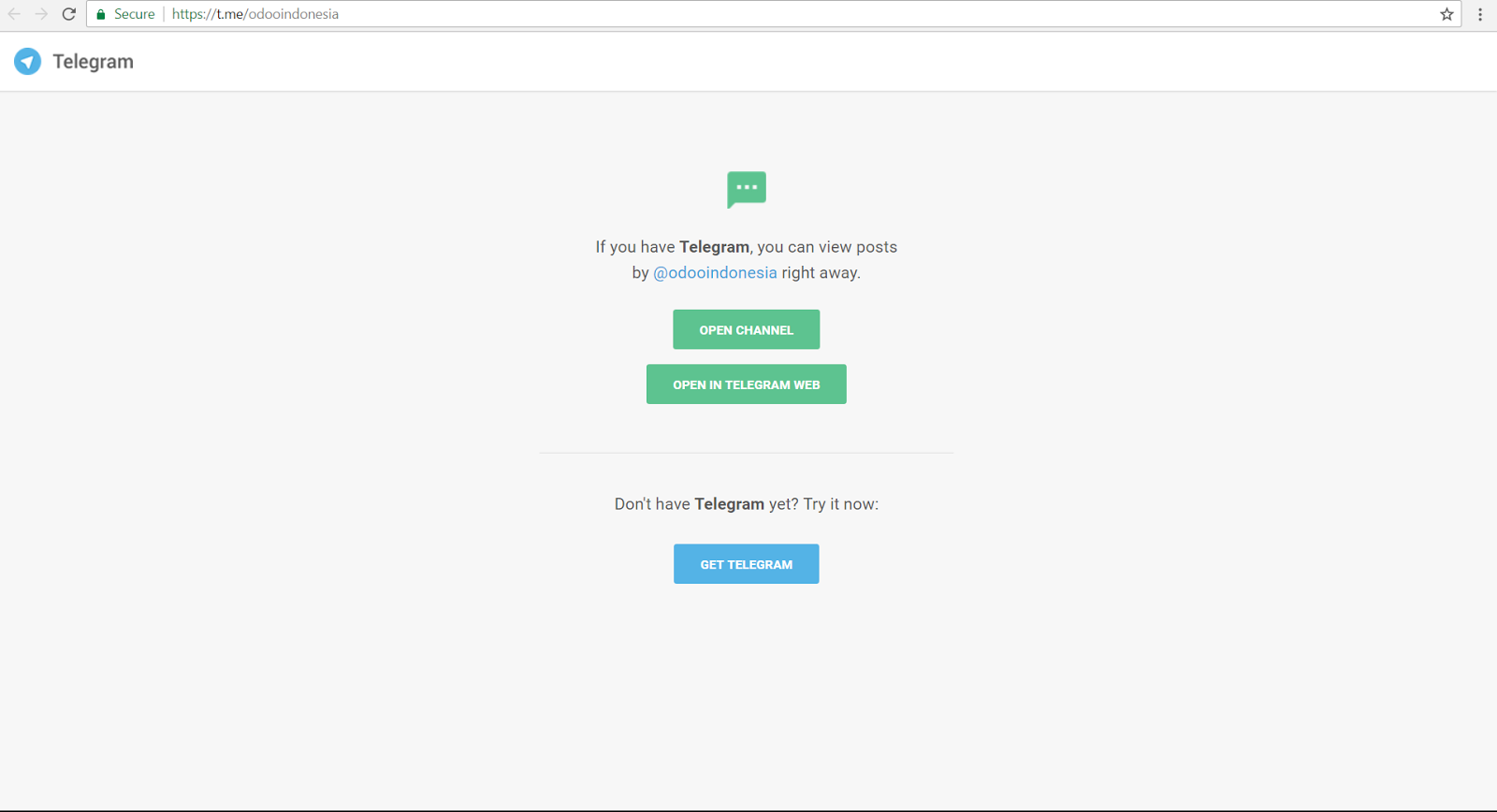
Task: Click the Secure label in address bar
Action: pyautogui.click(x=134, y=14)
